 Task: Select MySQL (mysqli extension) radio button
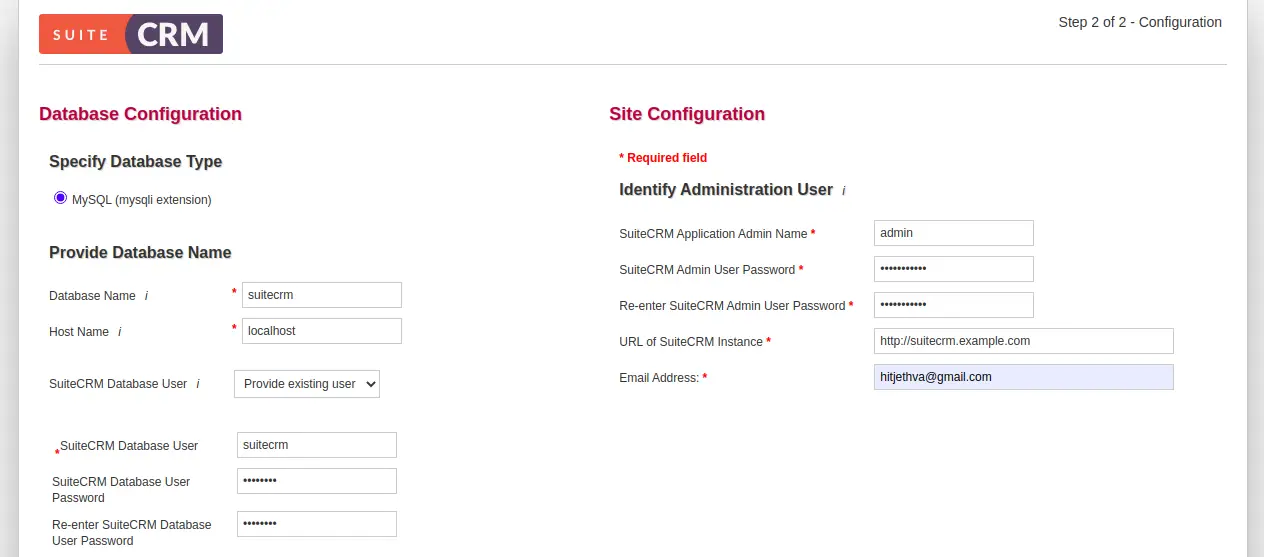61,198
